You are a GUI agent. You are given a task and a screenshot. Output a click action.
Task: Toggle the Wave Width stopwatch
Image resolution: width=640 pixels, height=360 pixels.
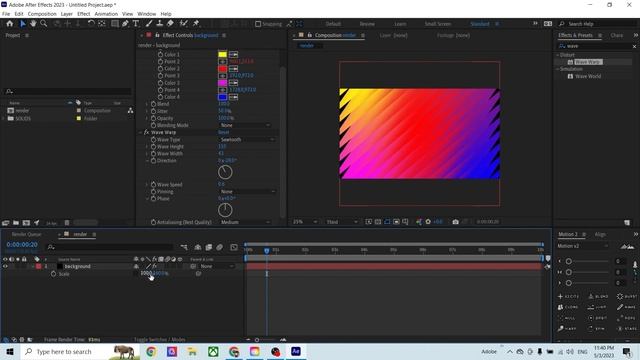point(153,153)
